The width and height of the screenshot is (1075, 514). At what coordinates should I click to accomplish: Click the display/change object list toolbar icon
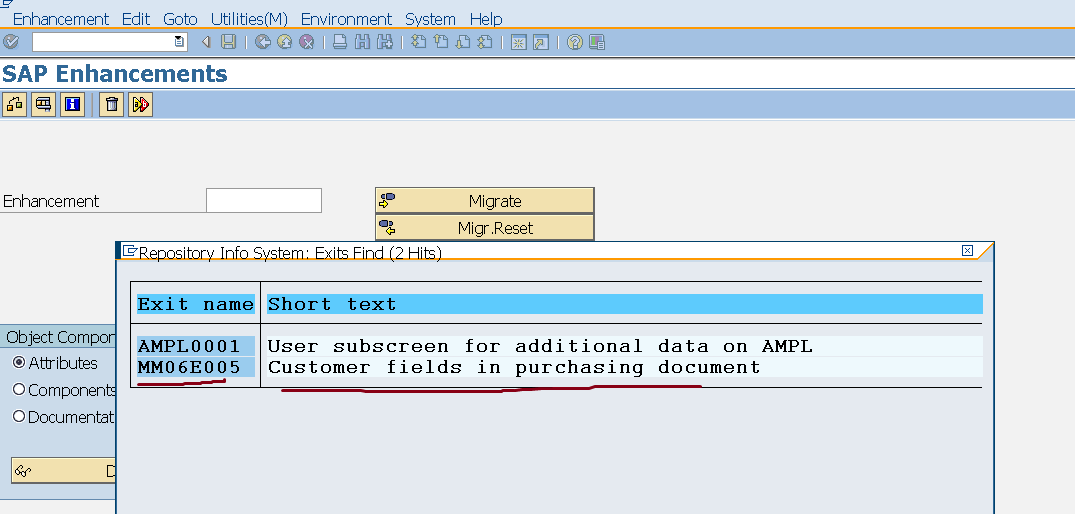[43, 104]
